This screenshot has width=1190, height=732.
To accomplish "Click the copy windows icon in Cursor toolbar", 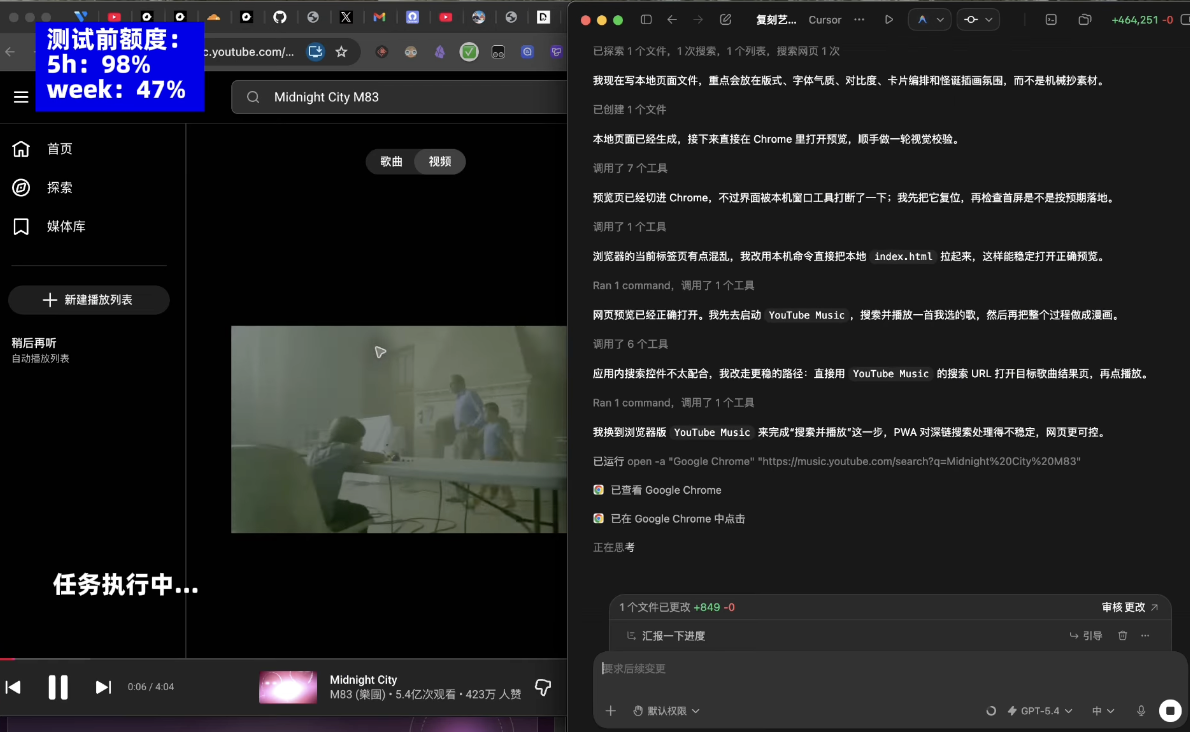I will click(1085, 20).
